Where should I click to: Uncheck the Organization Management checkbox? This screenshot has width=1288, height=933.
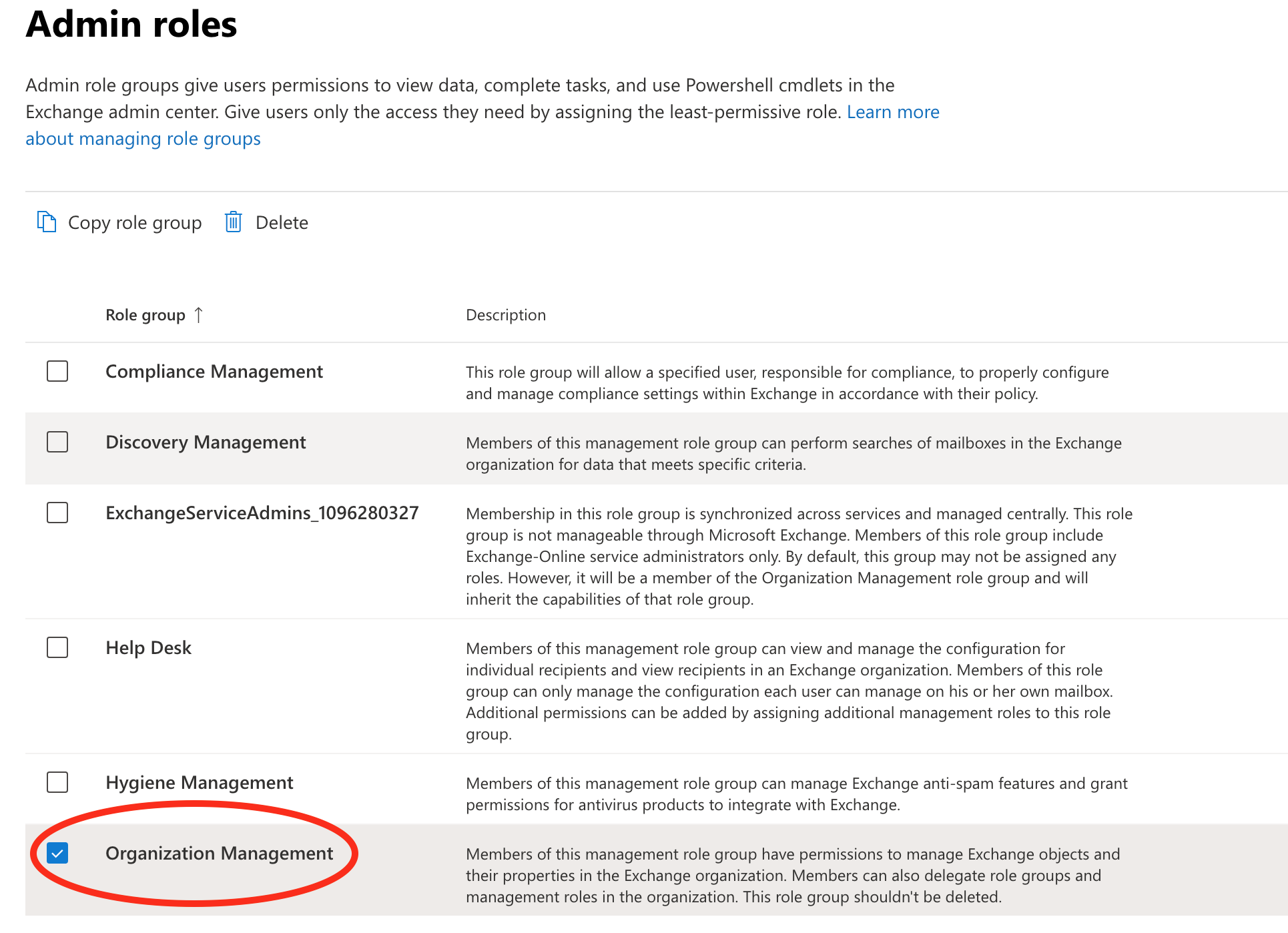point(57,852)
